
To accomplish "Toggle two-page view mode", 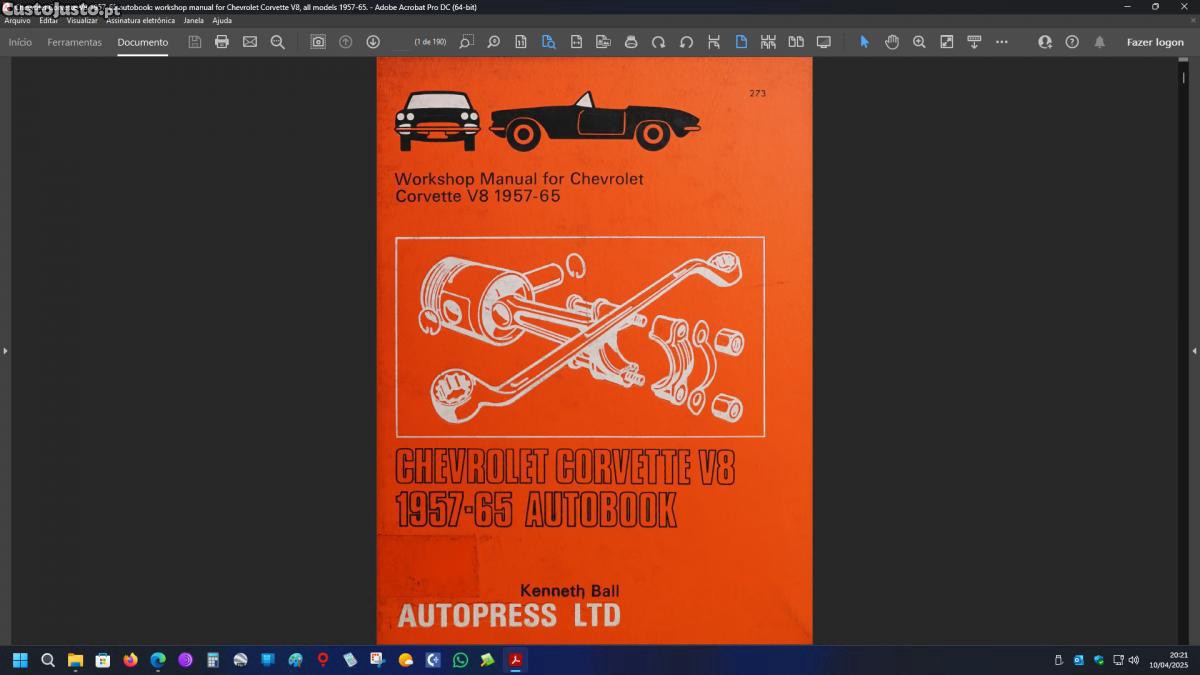I will (x=796, y=42).
